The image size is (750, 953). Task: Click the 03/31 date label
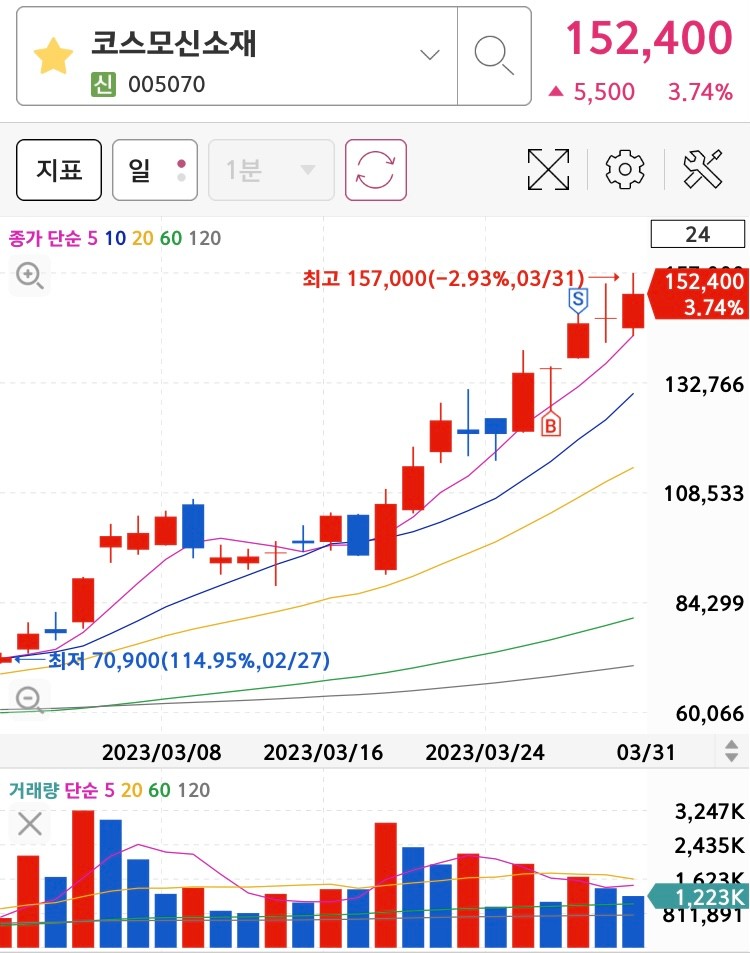click(x=645, y=752)
